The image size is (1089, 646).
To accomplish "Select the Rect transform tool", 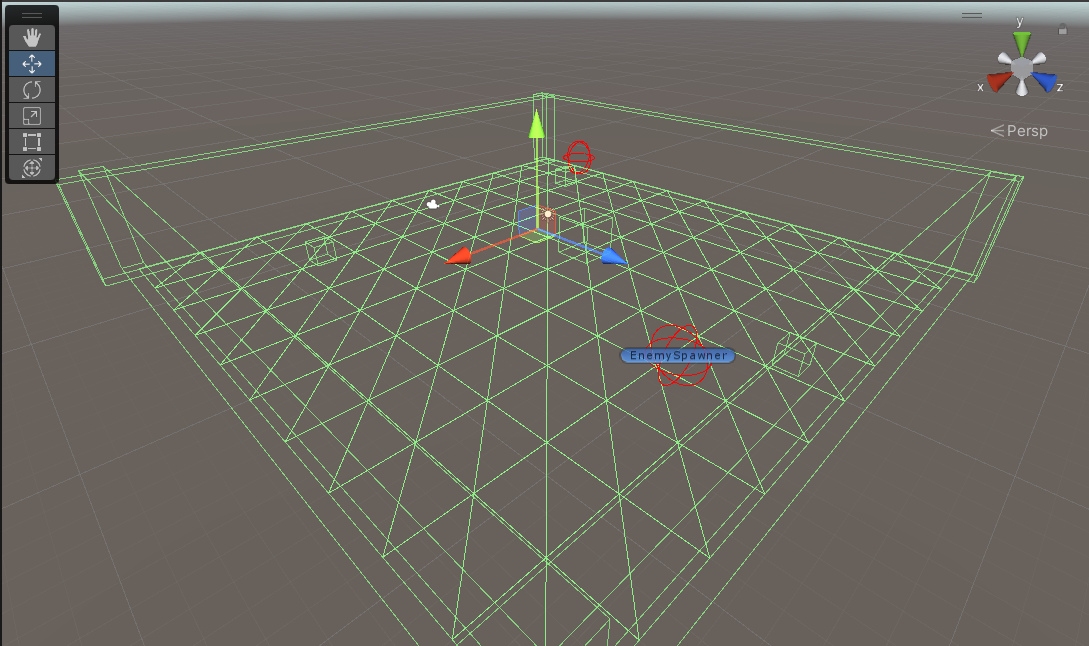I will [x=32, y=142].
